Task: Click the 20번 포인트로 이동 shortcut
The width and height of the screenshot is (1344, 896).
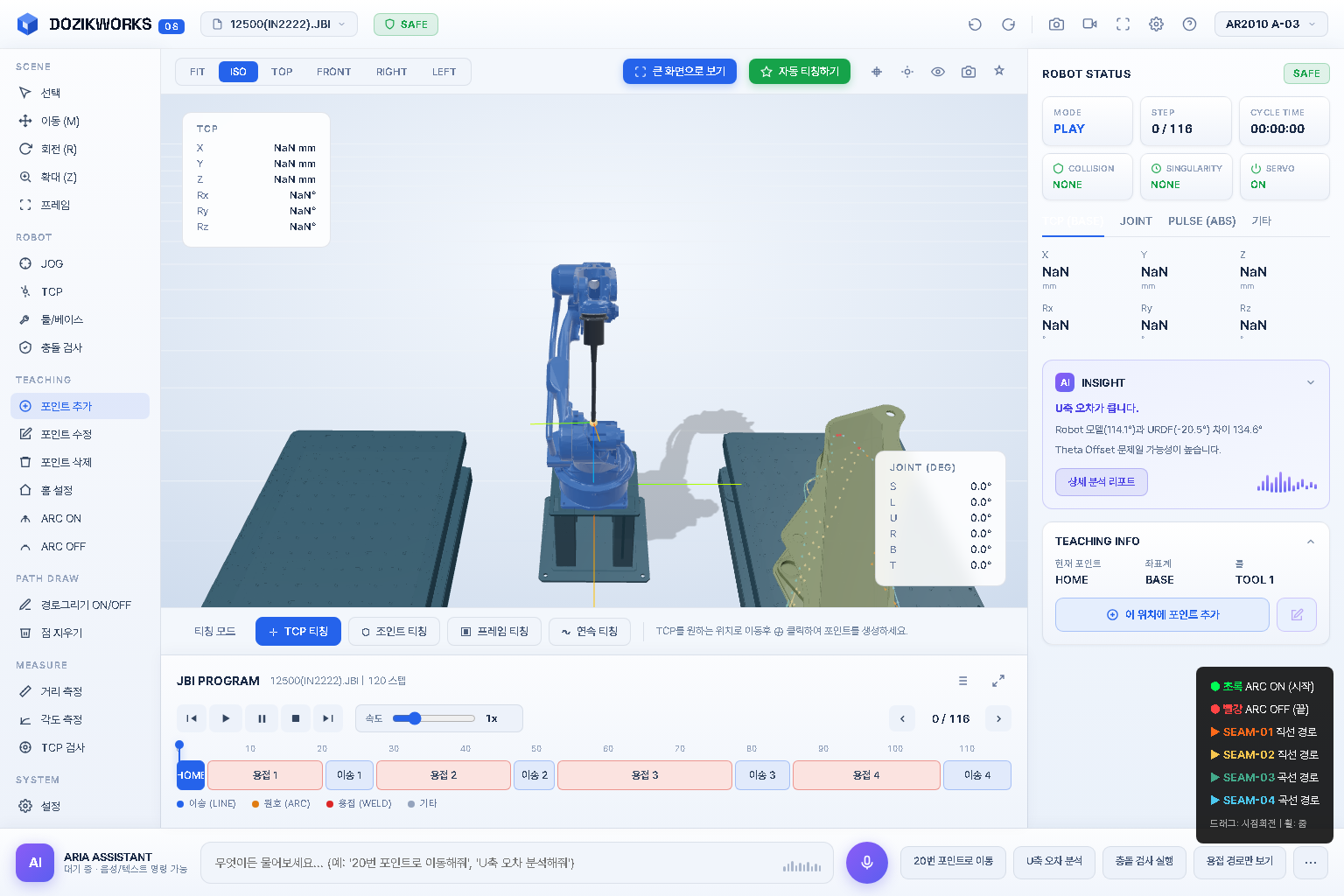Action: click(953, 862)
